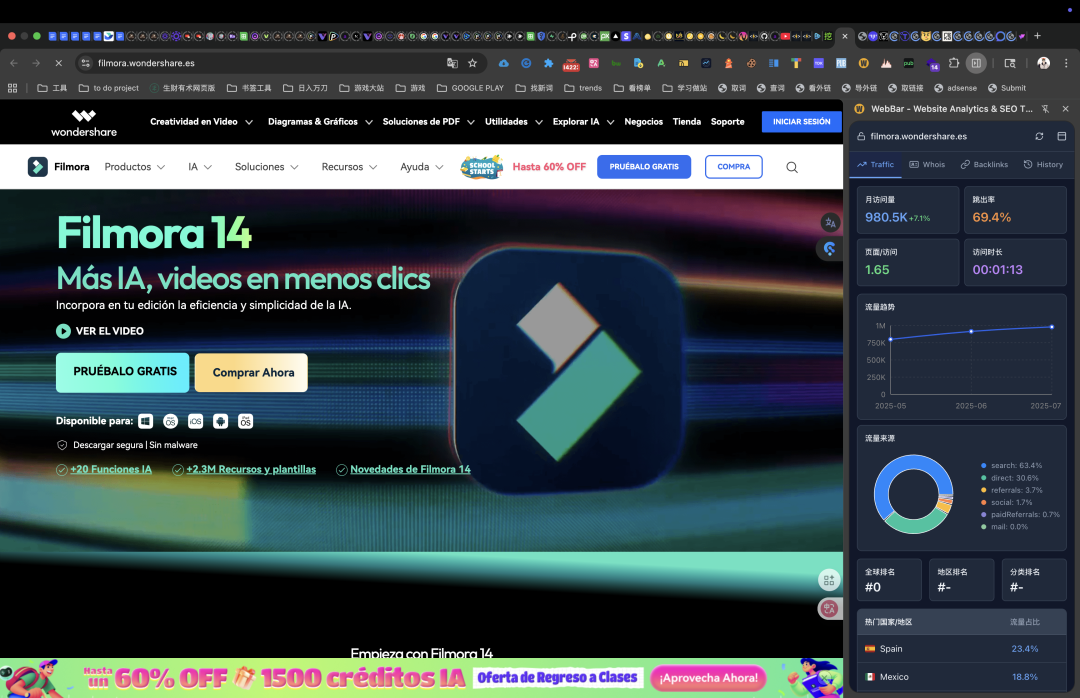
Task: Click the view site information icon
Action: [x=85, y=63]
